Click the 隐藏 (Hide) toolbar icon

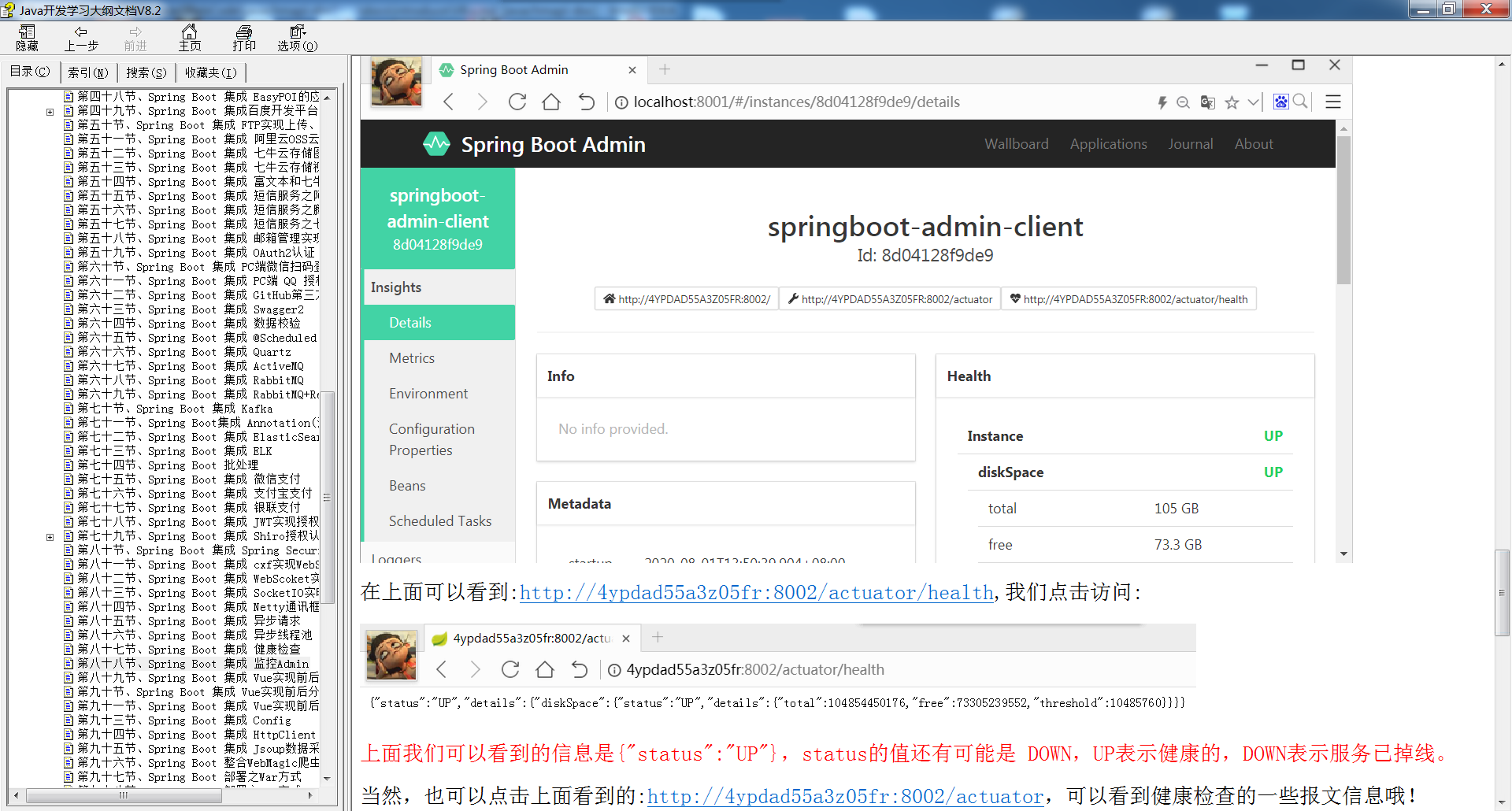(27, 38)
